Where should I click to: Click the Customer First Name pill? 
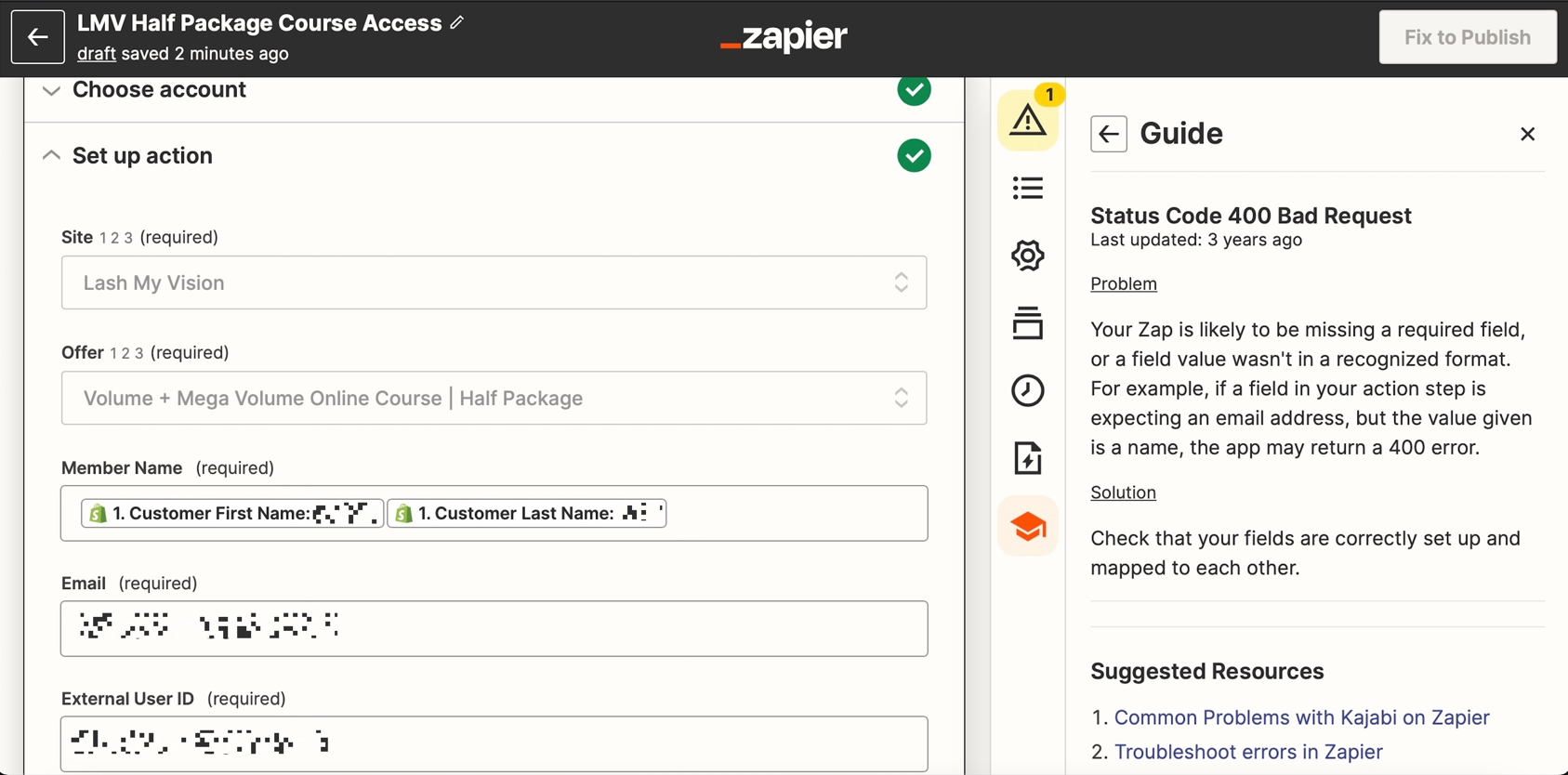pos(232,513)
